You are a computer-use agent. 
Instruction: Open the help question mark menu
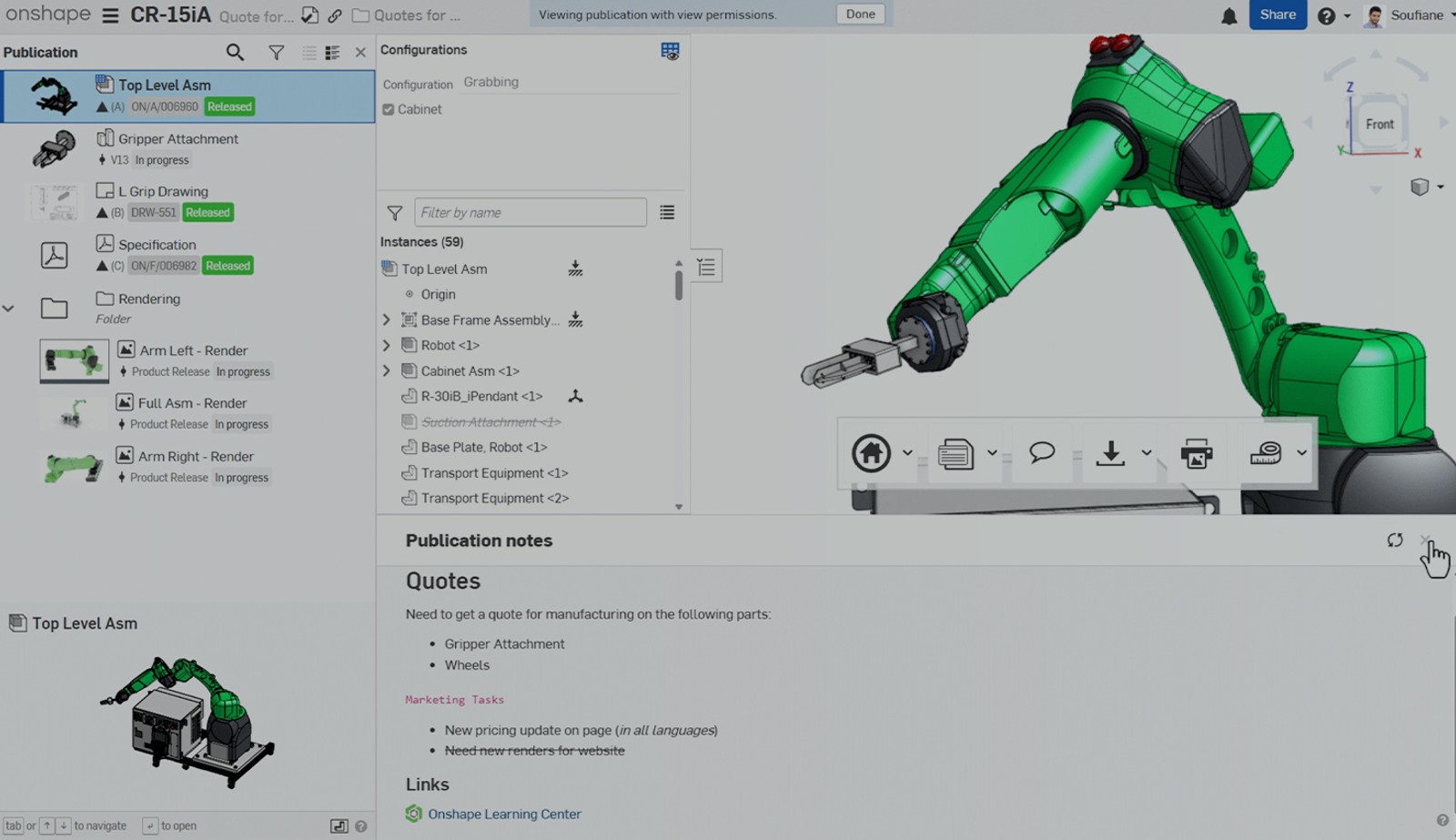1327,15
